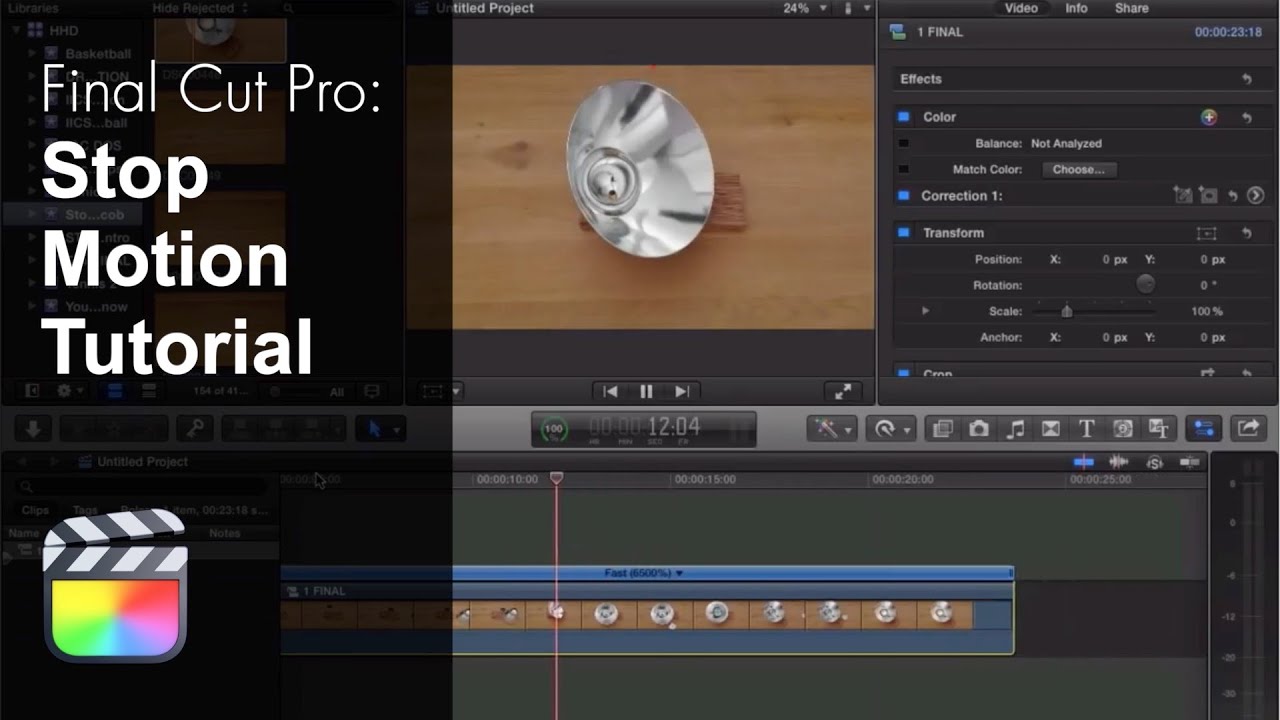This screenshot has width=1280, height=720.
Task: Enable the Balance checkbox
Action: 904,143
